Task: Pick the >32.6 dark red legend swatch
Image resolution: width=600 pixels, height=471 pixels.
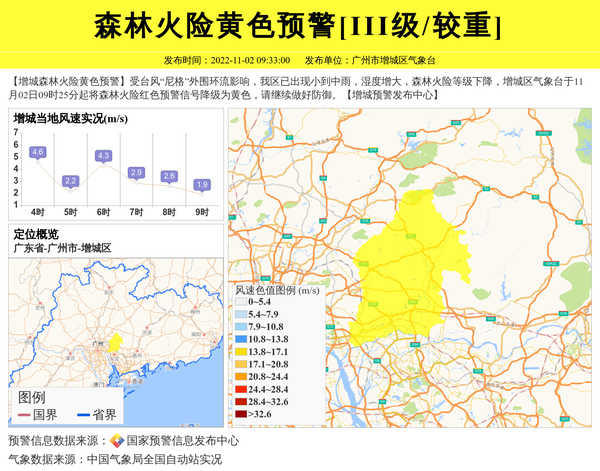Action: pos(241,414)
